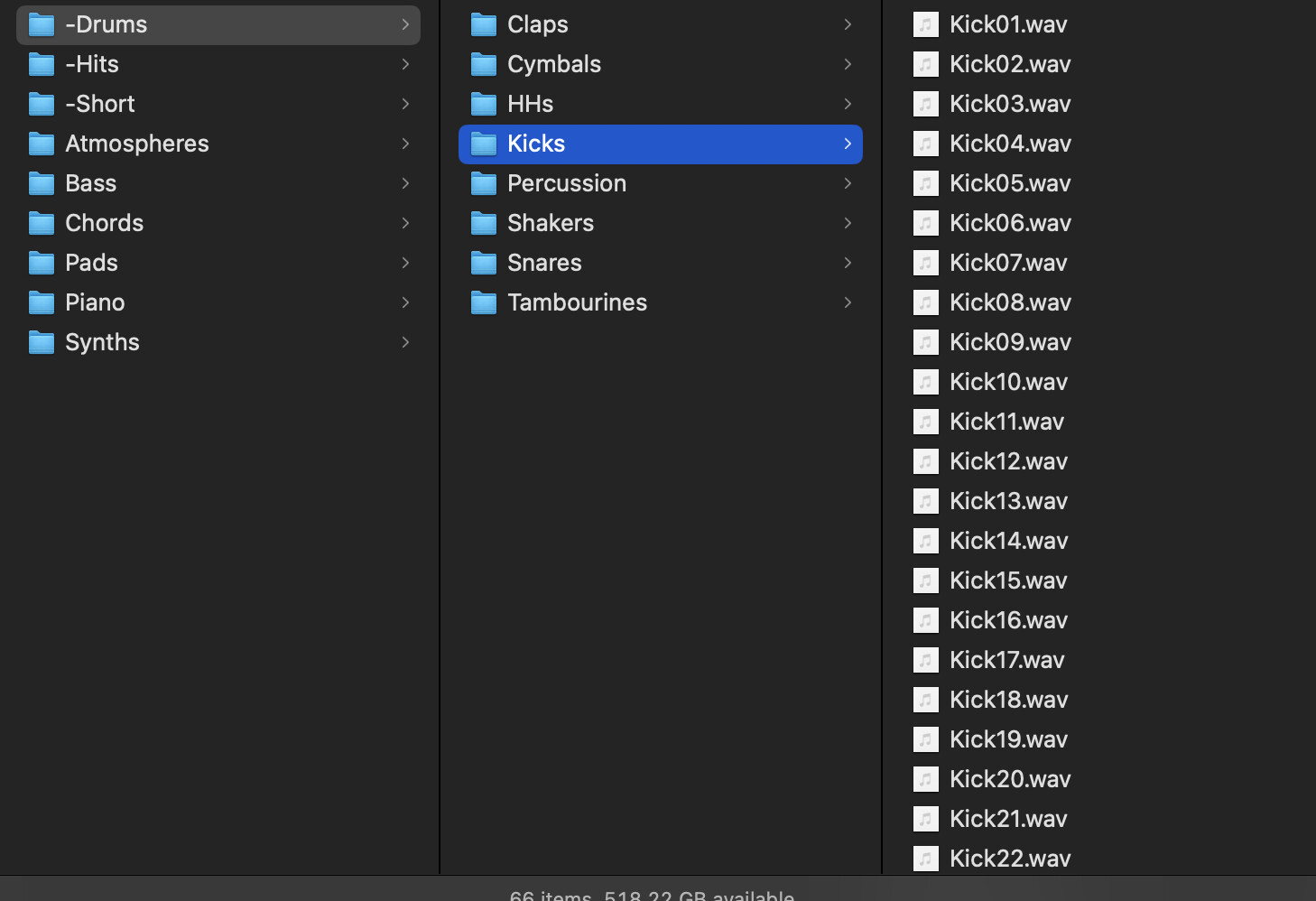Select Kick05.wav file

[1010, 183]
